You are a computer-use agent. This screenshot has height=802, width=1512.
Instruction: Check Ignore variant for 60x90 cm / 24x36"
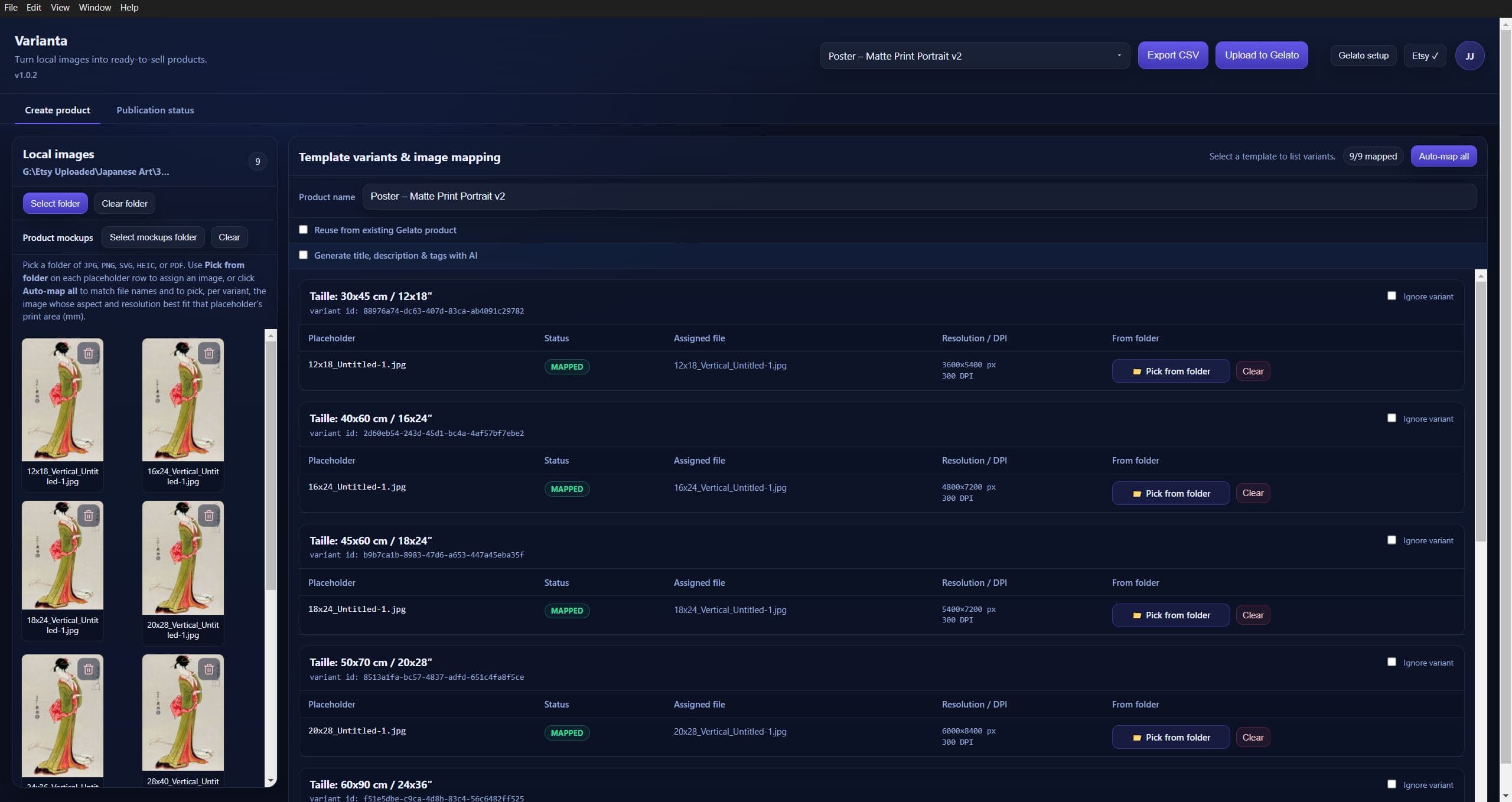(1392, 784)
